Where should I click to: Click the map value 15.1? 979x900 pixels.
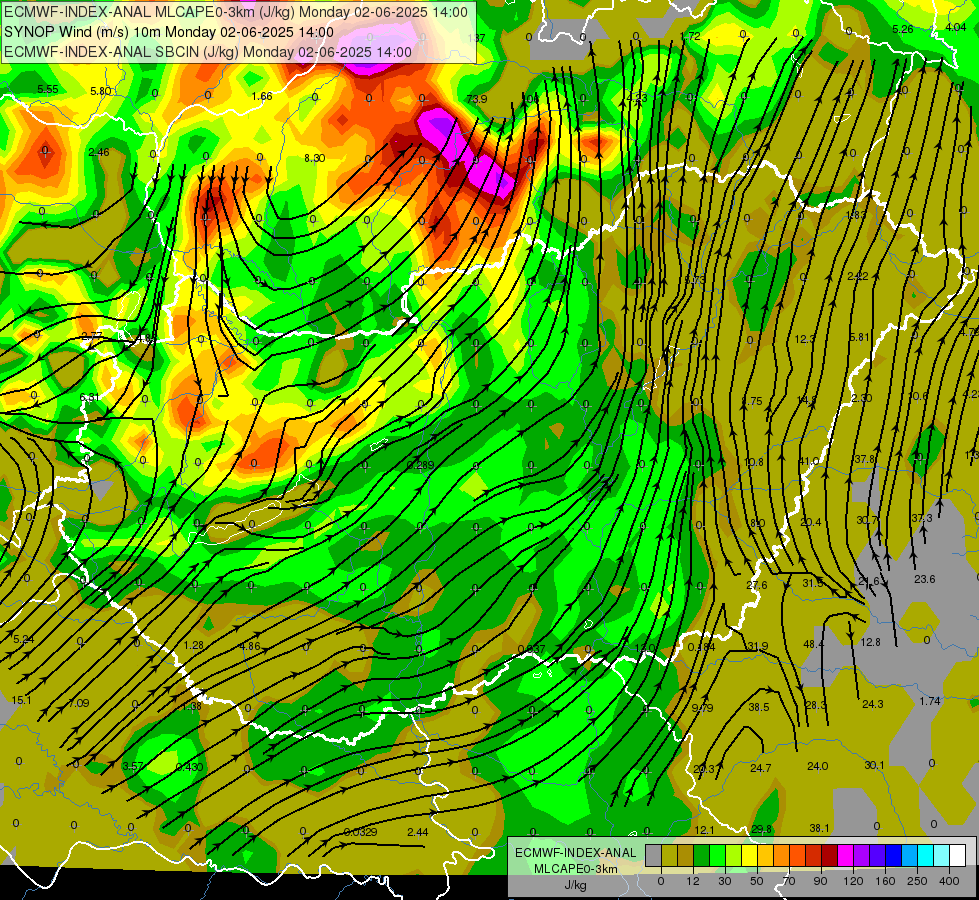pyautogui.click(x=21, y=700)
